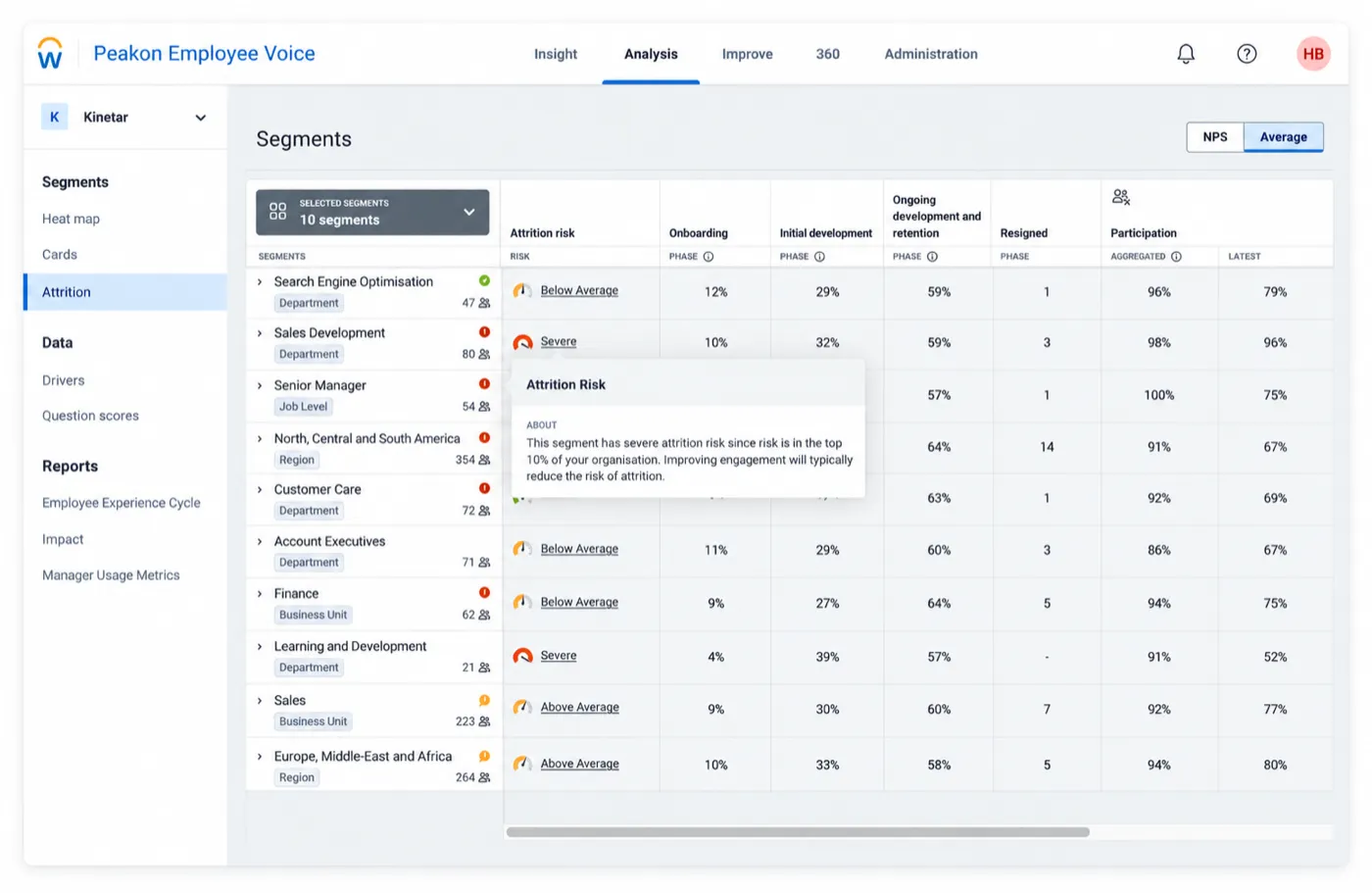Click the Severe gauge icon for Learning and Development
The width and height of the screenshot is (1372, 893).
click(x=523, y=656)
